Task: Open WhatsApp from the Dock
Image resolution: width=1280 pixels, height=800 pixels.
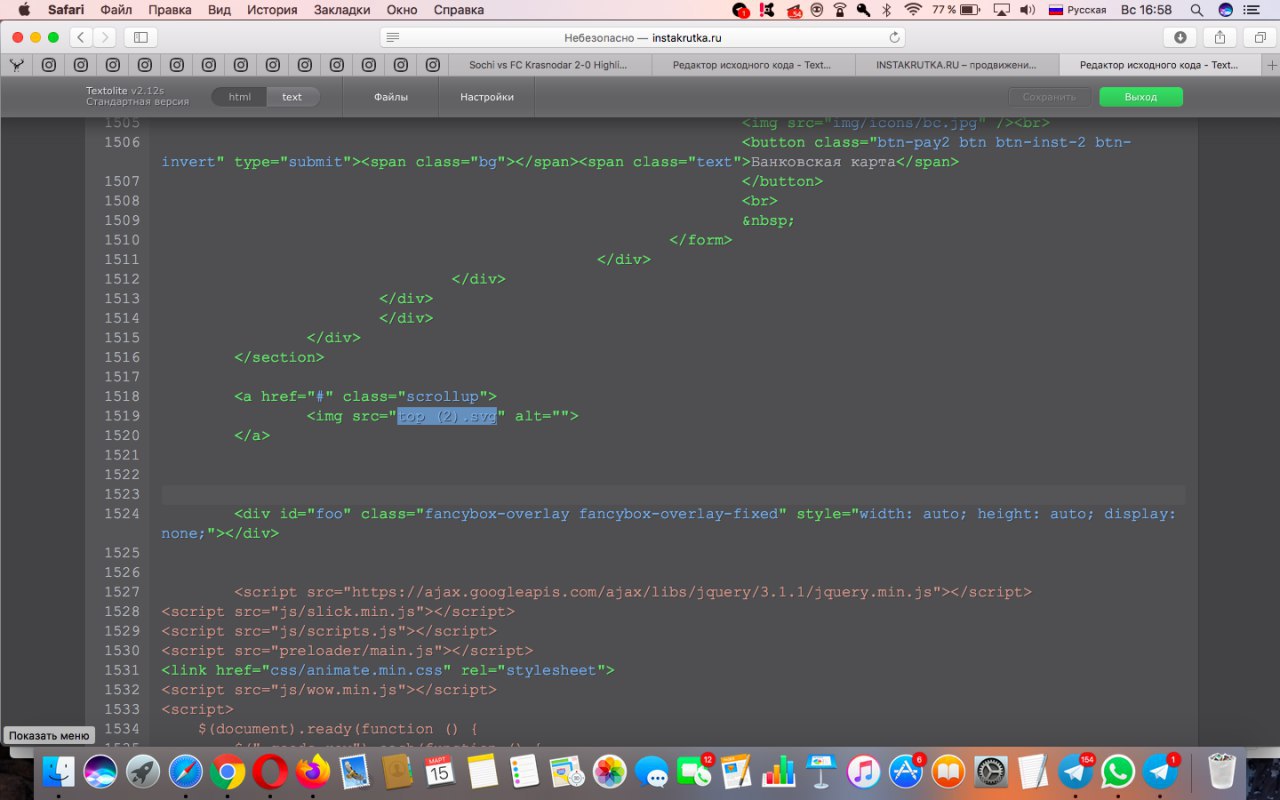Action: (x=1118, y=772)
